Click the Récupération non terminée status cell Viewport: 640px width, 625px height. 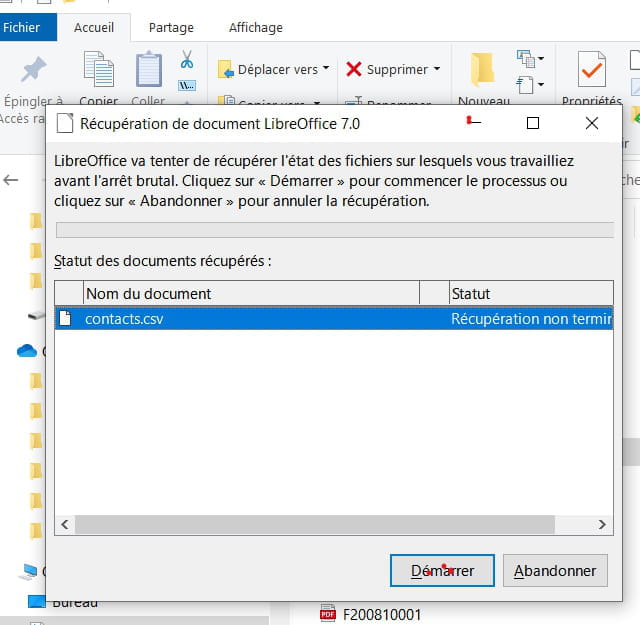click(531, 318)
